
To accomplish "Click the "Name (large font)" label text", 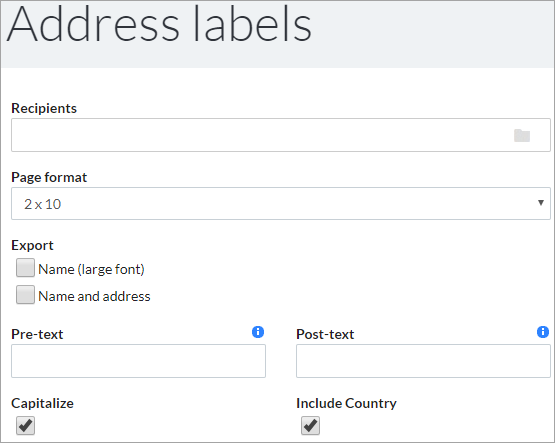I will point(91,269).
